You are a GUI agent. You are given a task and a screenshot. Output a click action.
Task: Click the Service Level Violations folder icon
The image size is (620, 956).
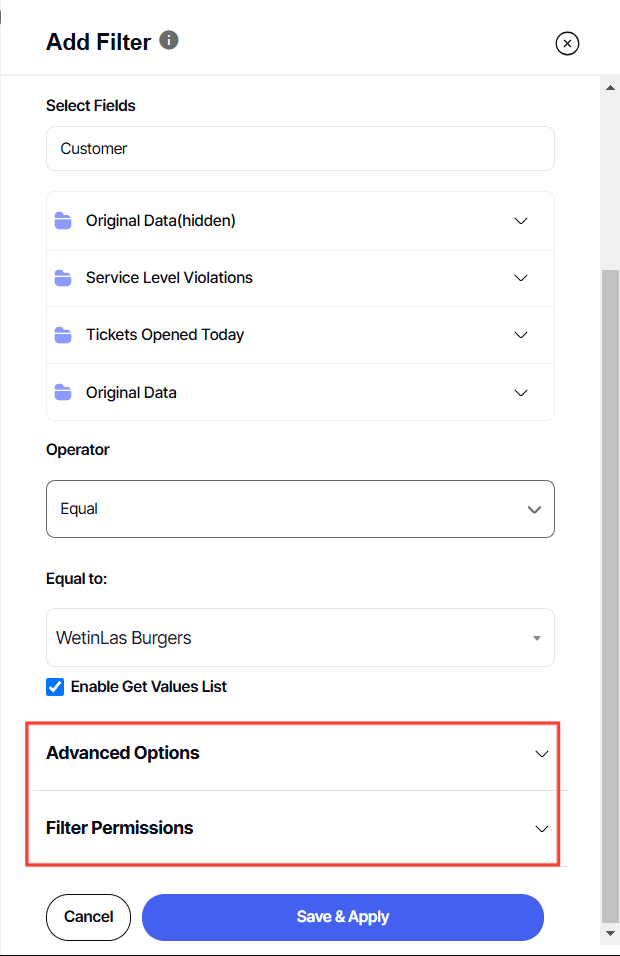click(63, 278)
